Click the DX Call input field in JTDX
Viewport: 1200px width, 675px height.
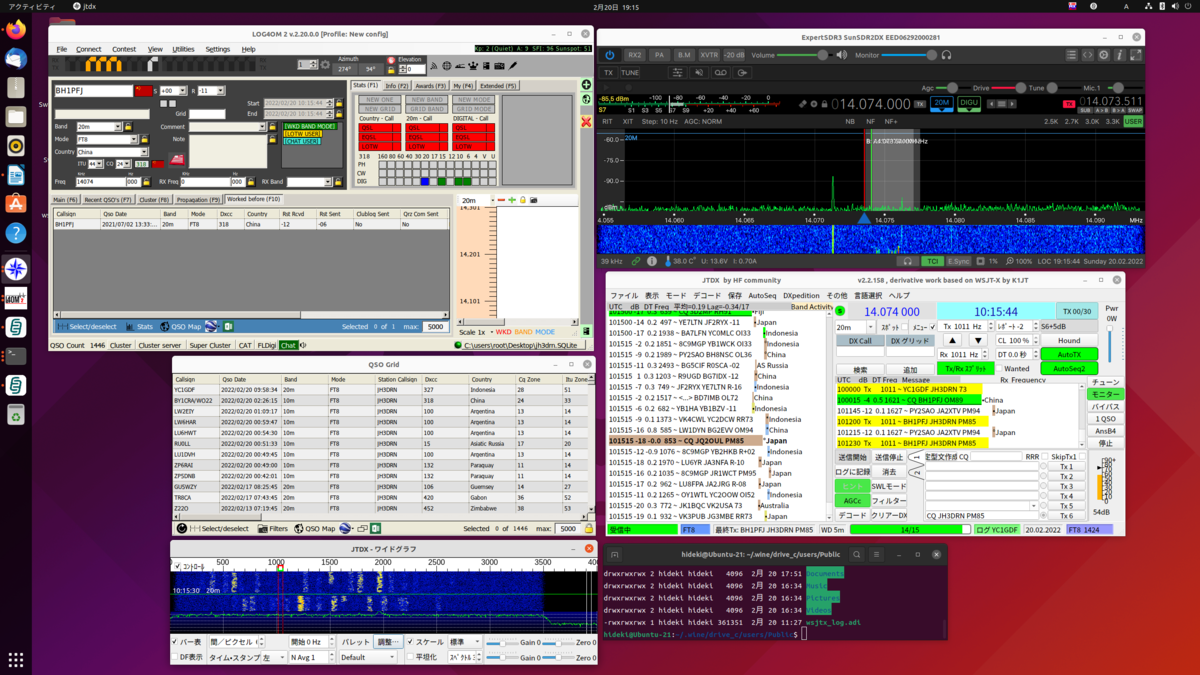click(859, 354)
